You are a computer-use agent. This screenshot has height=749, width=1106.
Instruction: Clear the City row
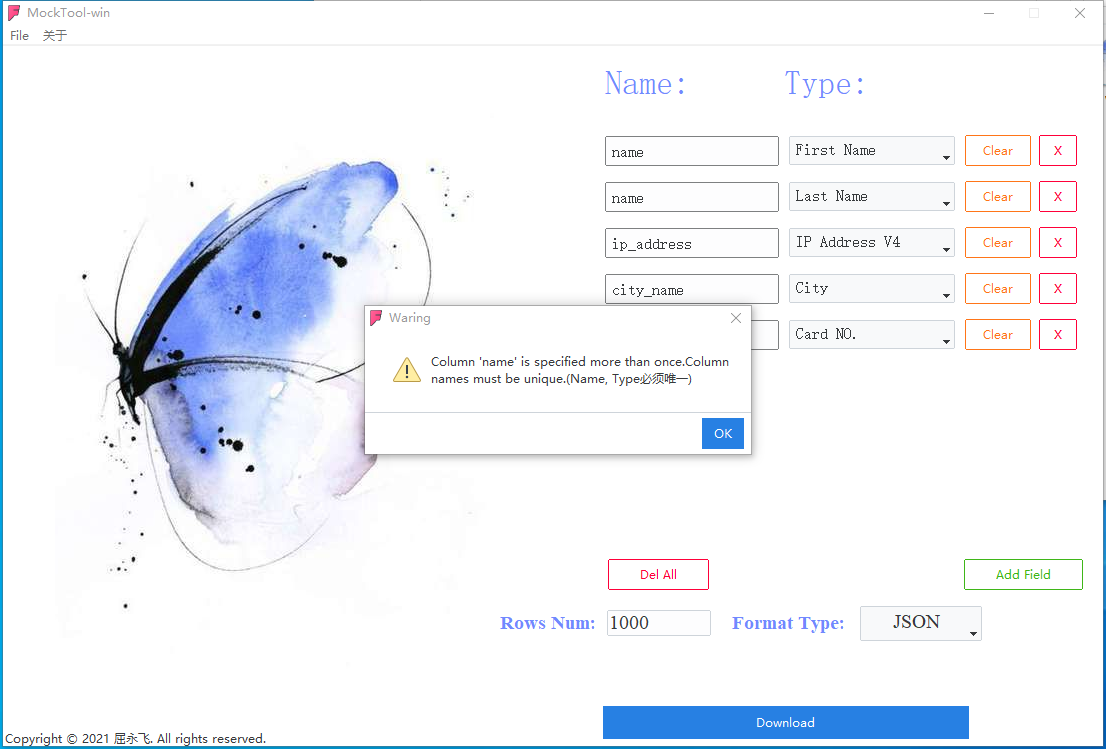point(997,288)
